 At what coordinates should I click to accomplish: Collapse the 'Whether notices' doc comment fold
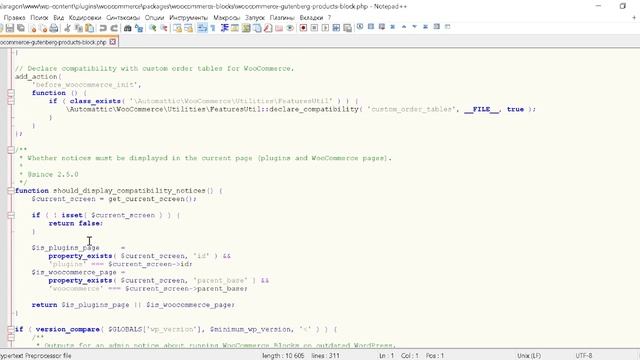(x=11, y=150)
